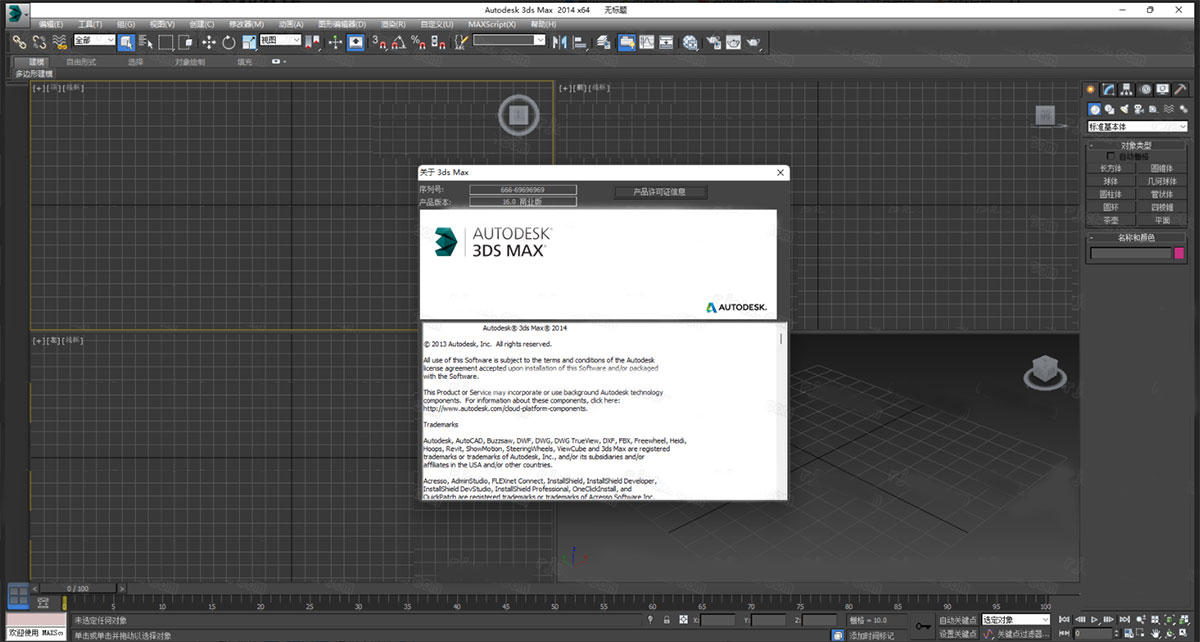
Task: Open the selection filter dropdown showing 全部
Action: click(93, 40)
